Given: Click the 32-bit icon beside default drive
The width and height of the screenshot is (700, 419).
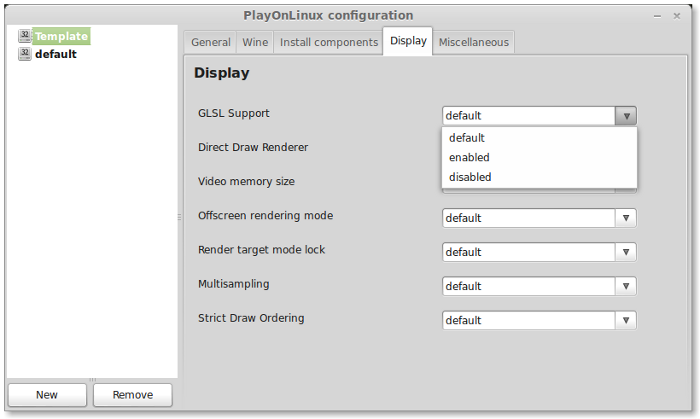Looking at the screenshot, I should pos(25,54).
